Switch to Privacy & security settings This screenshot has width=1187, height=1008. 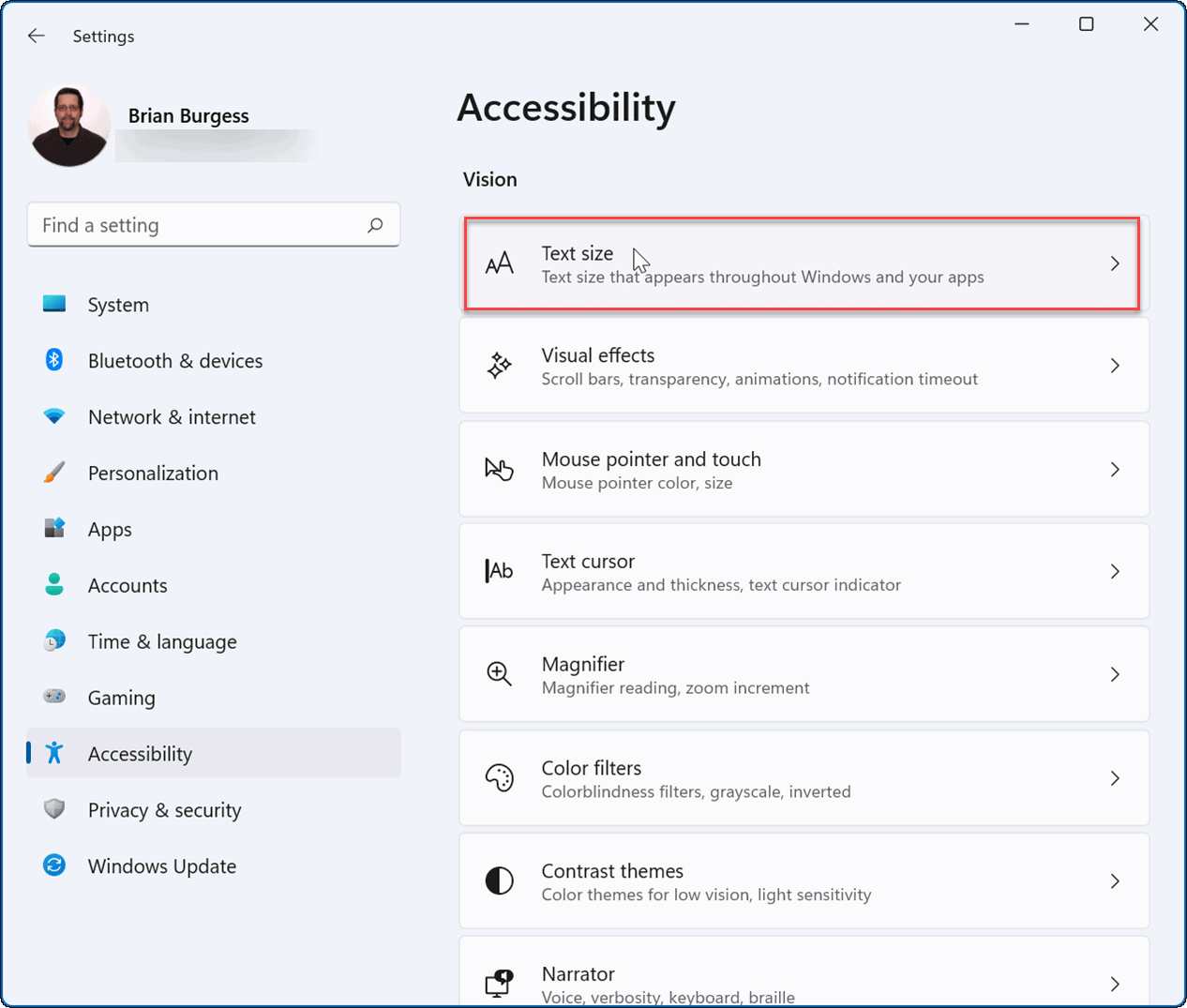(x=165, y=809)
